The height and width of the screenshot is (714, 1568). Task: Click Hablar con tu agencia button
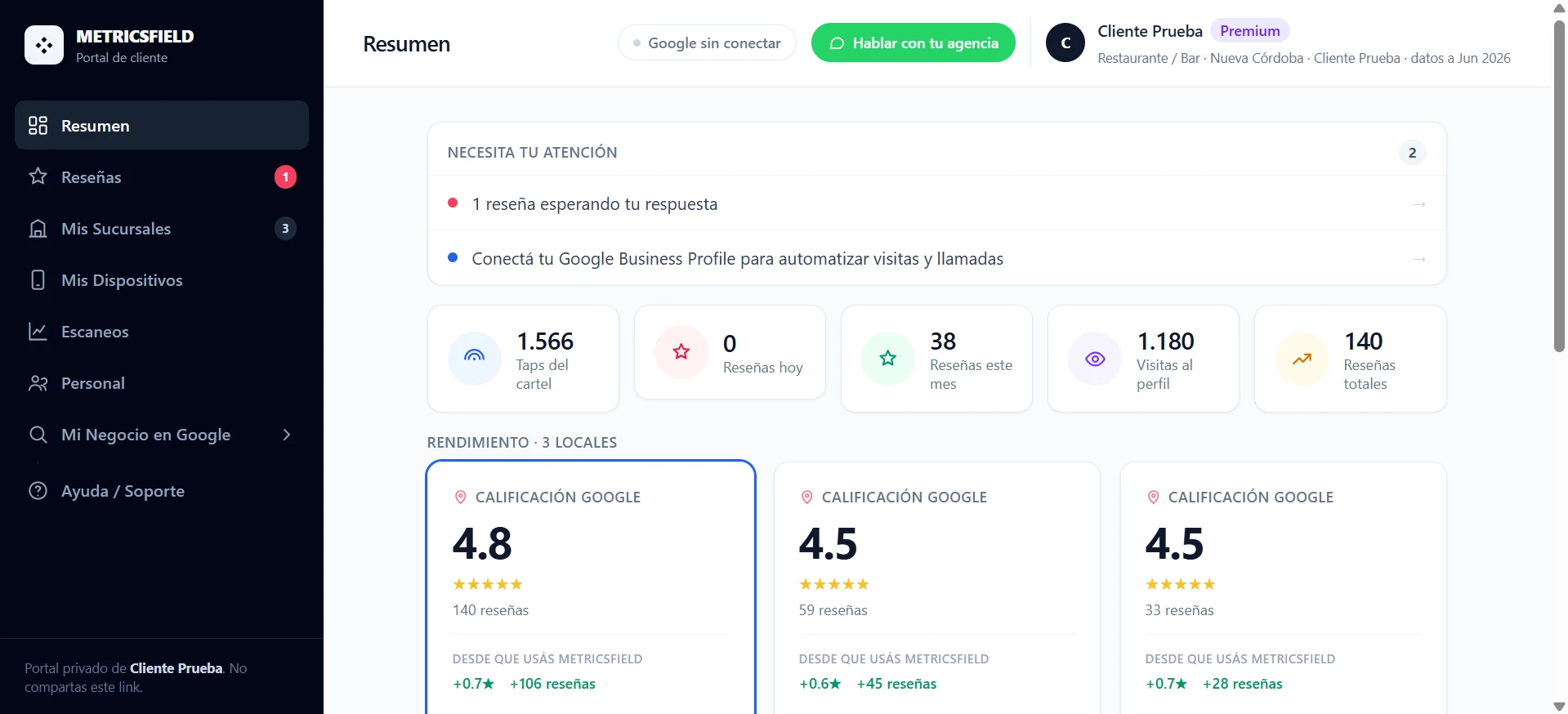point(914,42)
